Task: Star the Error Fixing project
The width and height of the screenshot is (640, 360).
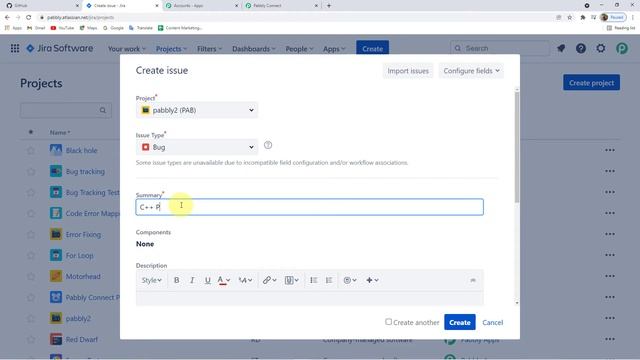Action: pyautogui.click(x=31, y=235)
